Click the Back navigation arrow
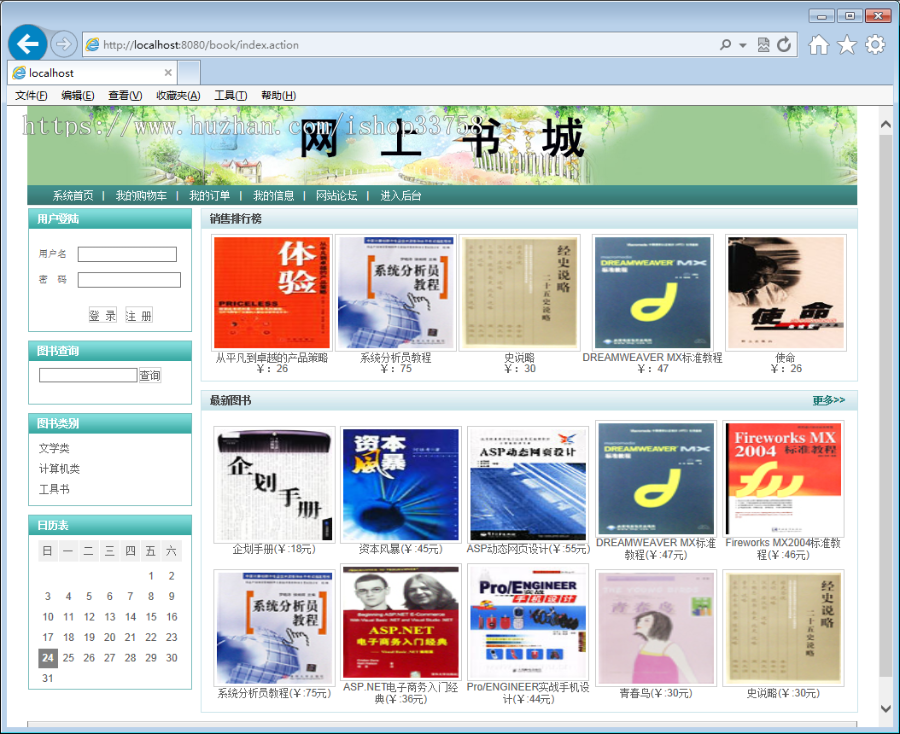Screen dimensions: 900x734 (x=27, y=44)
